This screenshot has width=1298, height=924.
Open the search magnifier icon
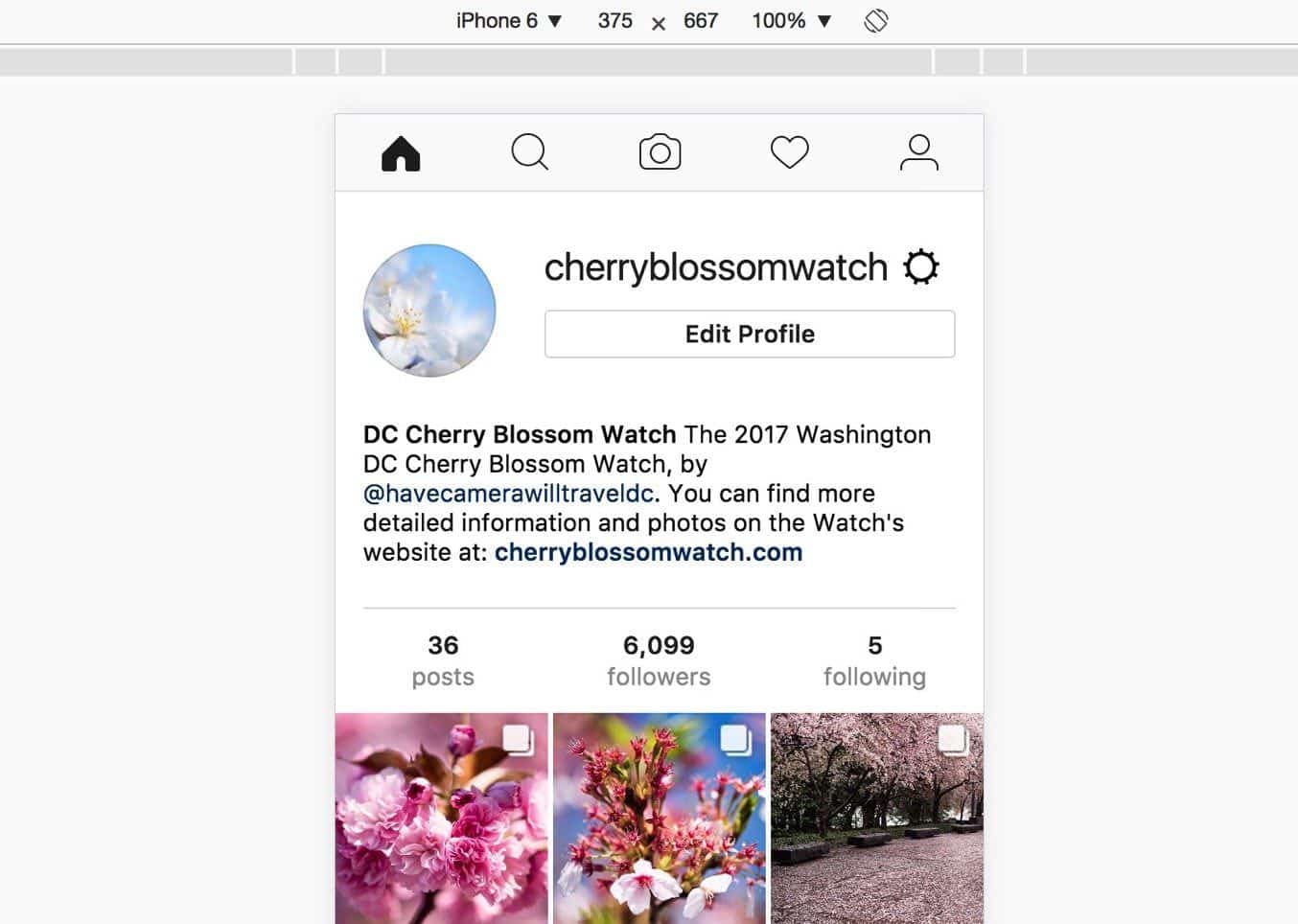click(530, 152)
